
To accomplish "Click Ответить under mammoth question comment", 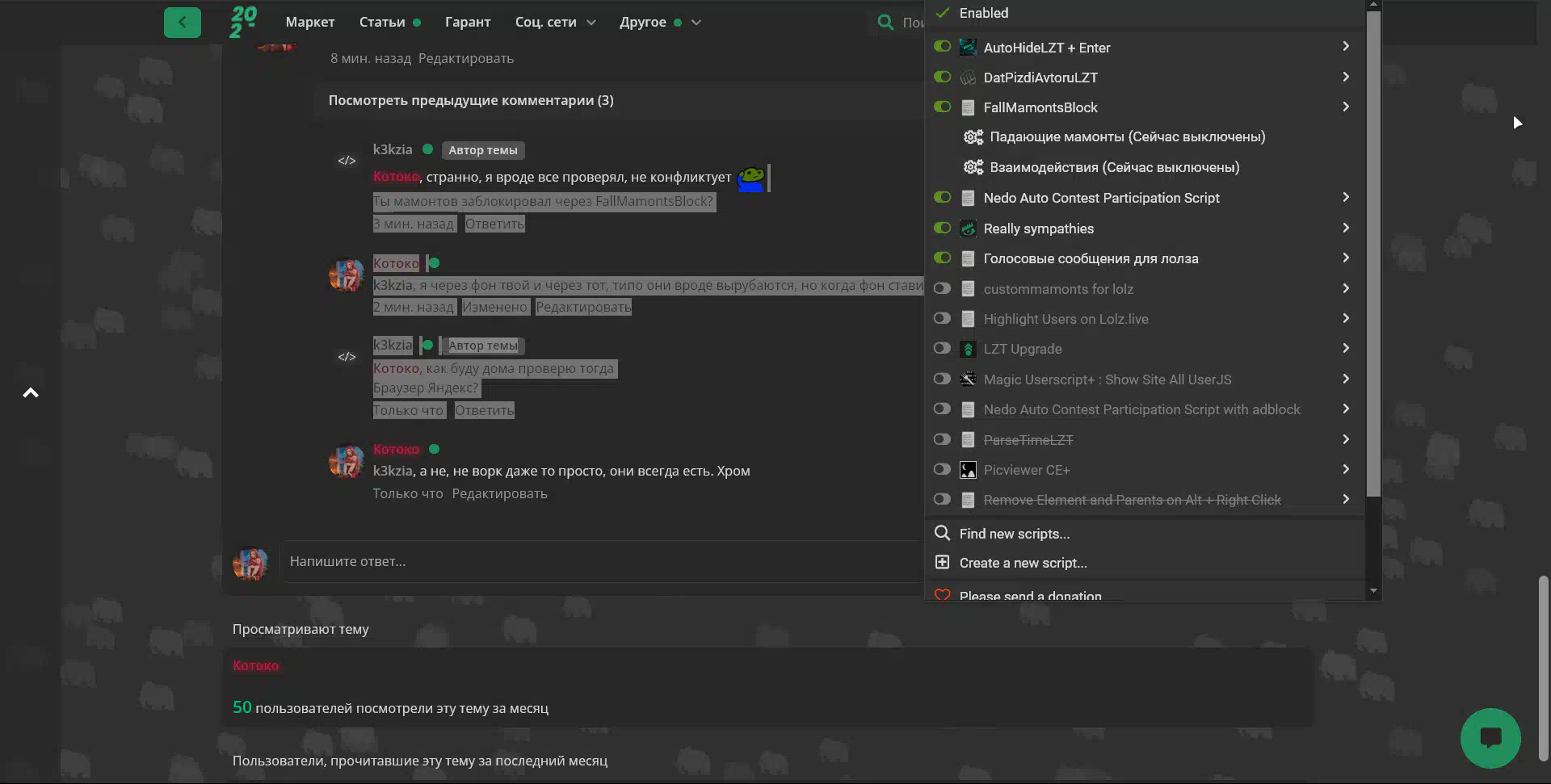I will coord(494,224).
